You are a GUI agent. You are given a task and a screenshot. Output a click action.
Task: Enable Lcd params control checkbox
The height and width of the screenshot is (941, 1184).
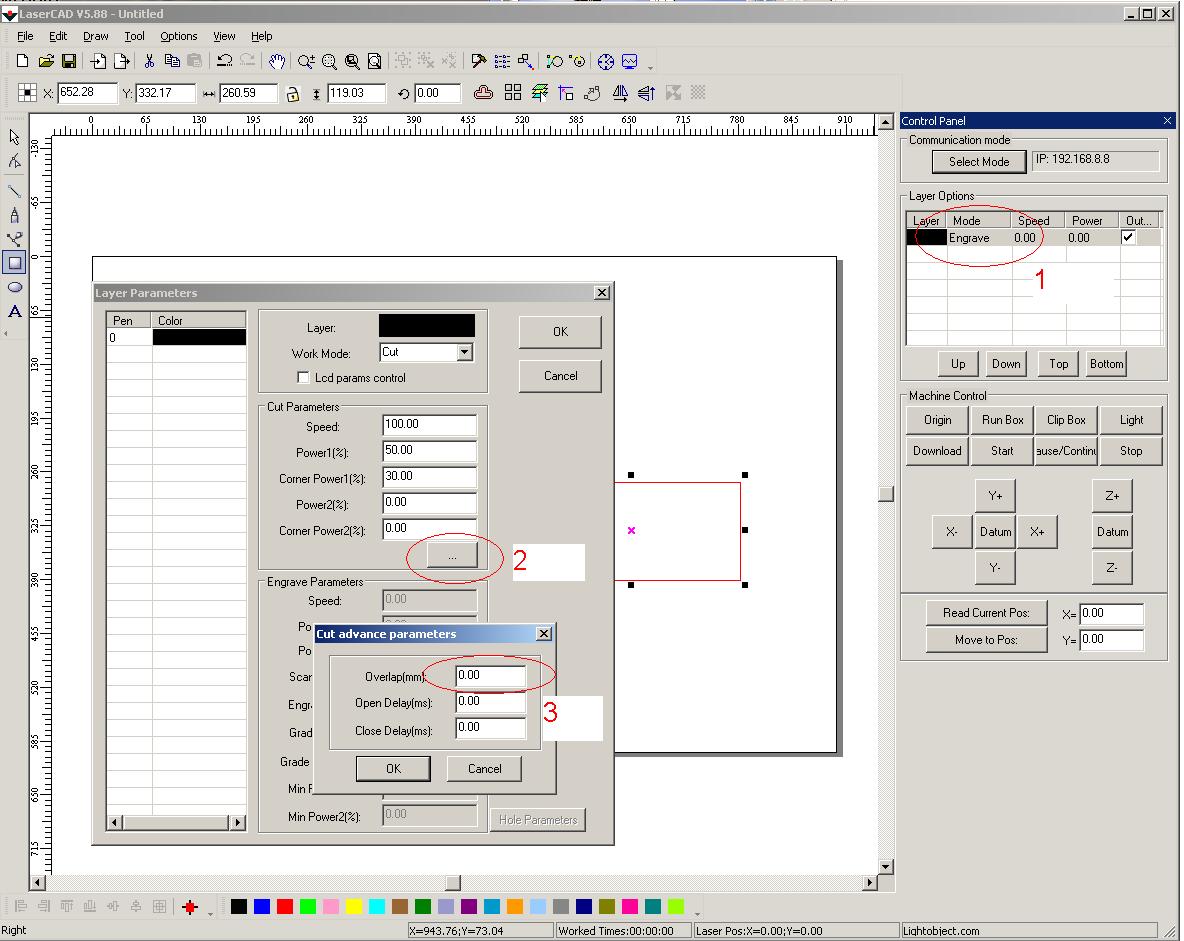304,378
